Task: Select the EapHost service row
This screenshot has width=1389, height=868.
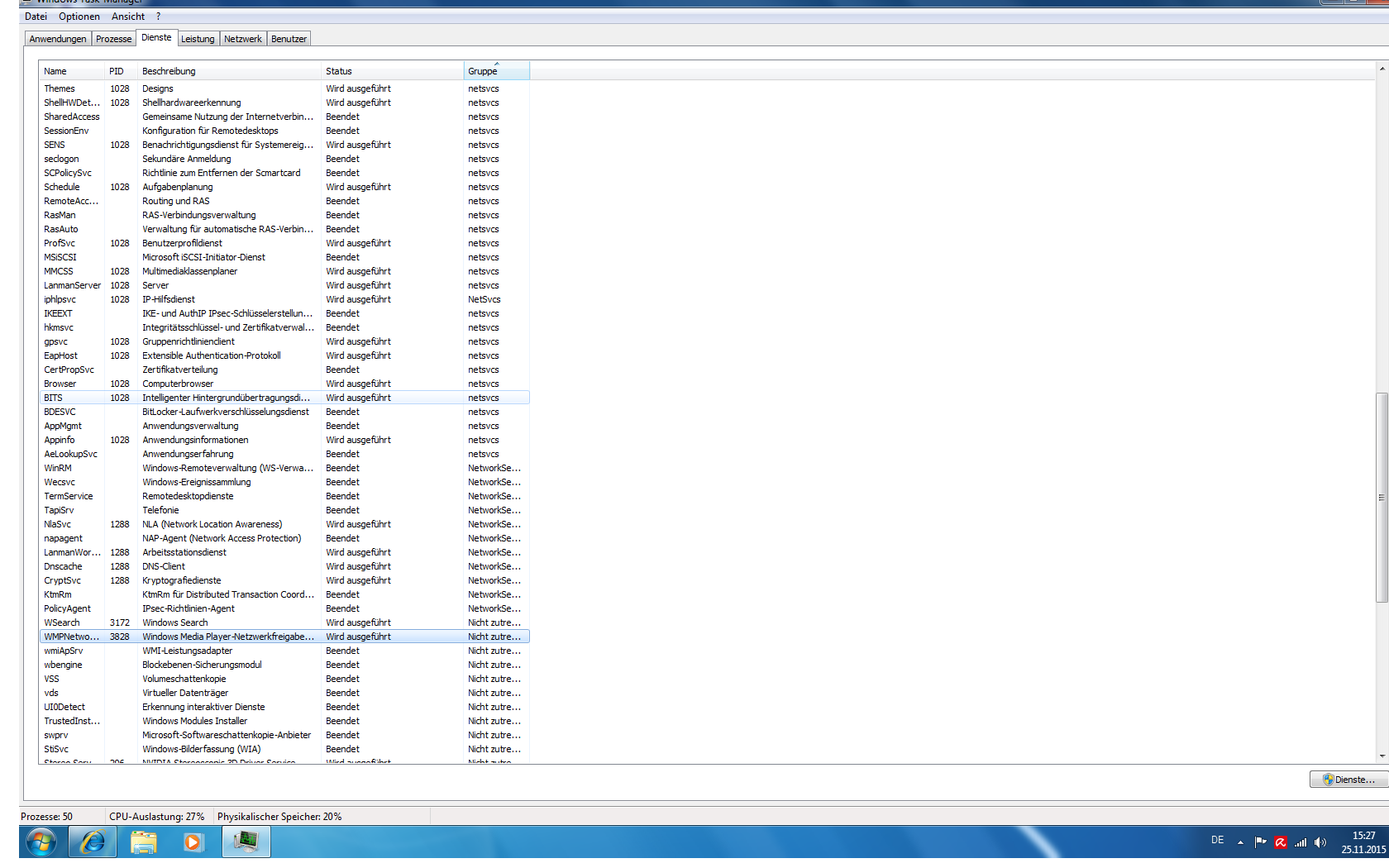Action: pos(284,355)
